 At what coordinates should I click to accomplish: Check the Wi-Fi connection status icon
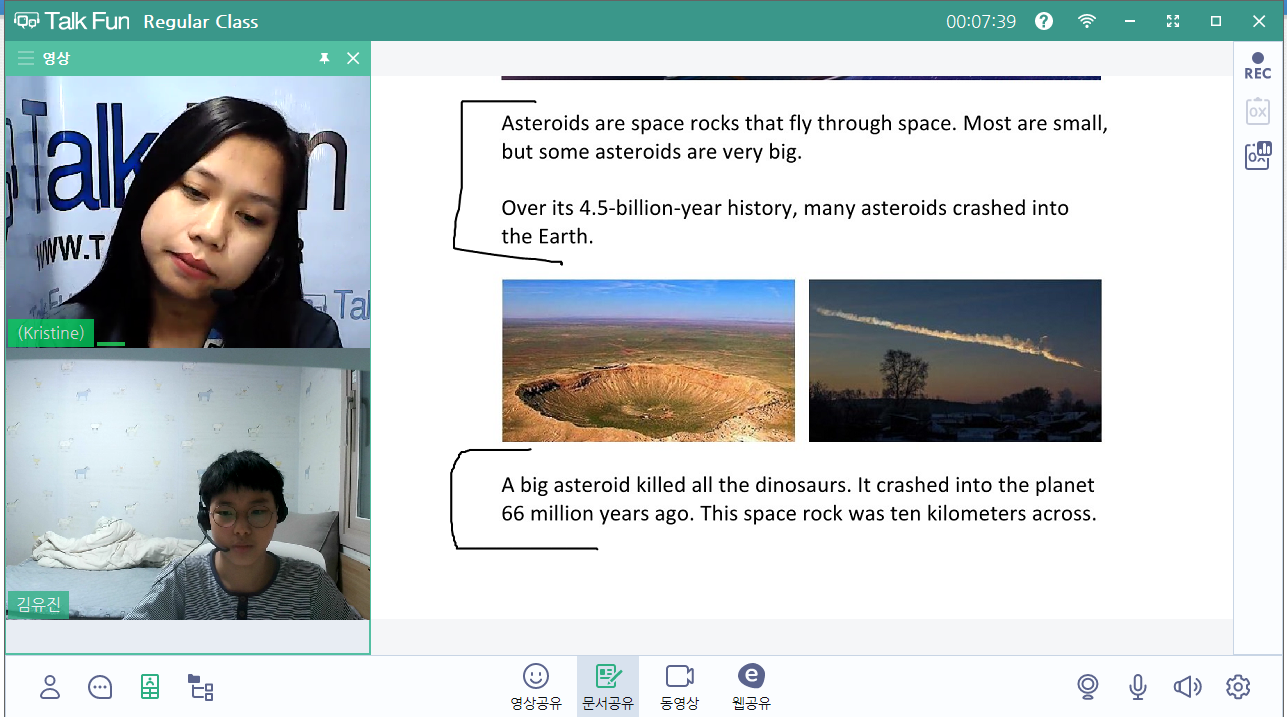point(1087,21)
